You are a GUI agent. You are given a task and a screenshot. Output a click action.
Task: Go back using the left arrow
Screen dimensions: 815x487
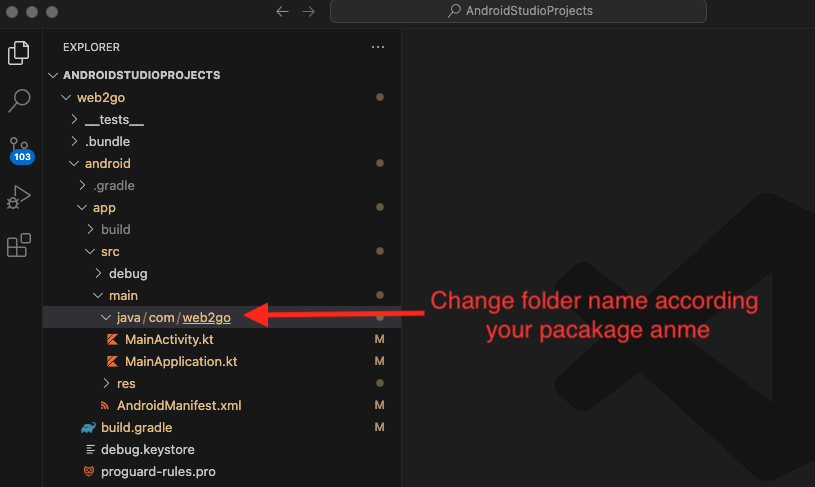pyautogui.click(x=282, y=12)
